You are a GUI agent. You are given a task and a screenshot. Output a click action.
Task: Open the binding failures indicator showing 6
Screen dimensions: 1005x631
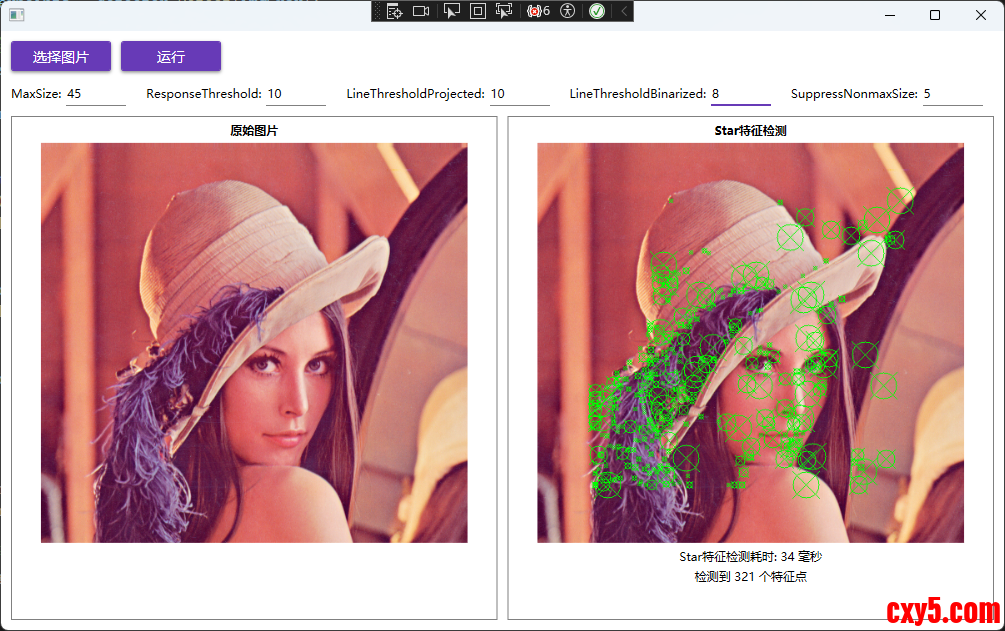[x=538, y=11]
